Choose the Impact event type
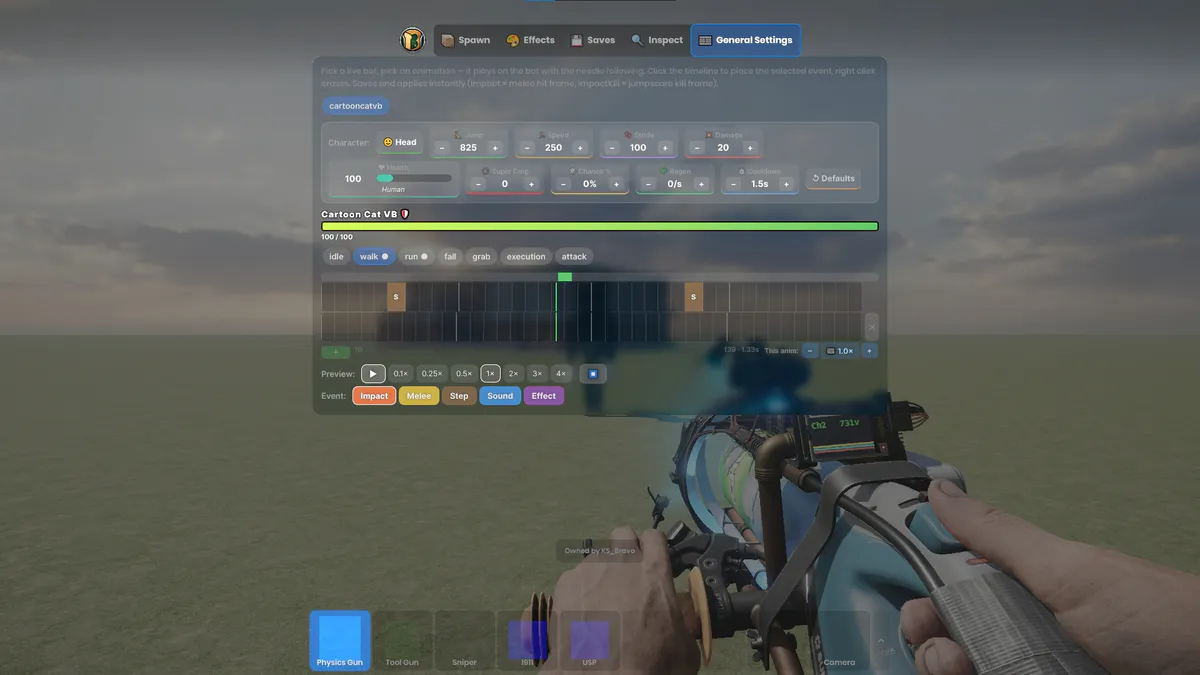This screenshot has height=675, width=1200. click(x=374, y=396)
